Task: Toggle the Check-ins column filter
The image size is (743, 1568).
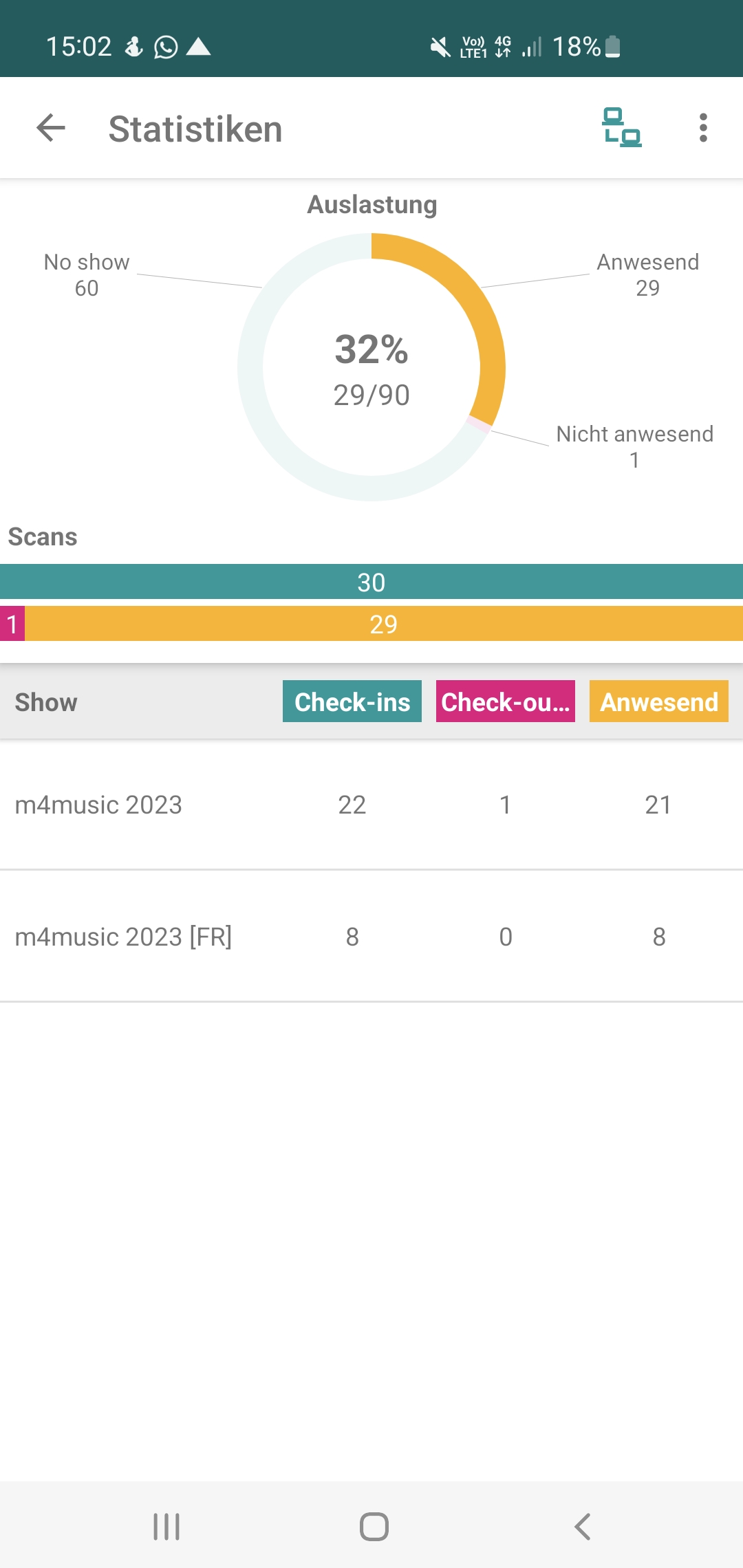Action: click(x=352, y=701)
